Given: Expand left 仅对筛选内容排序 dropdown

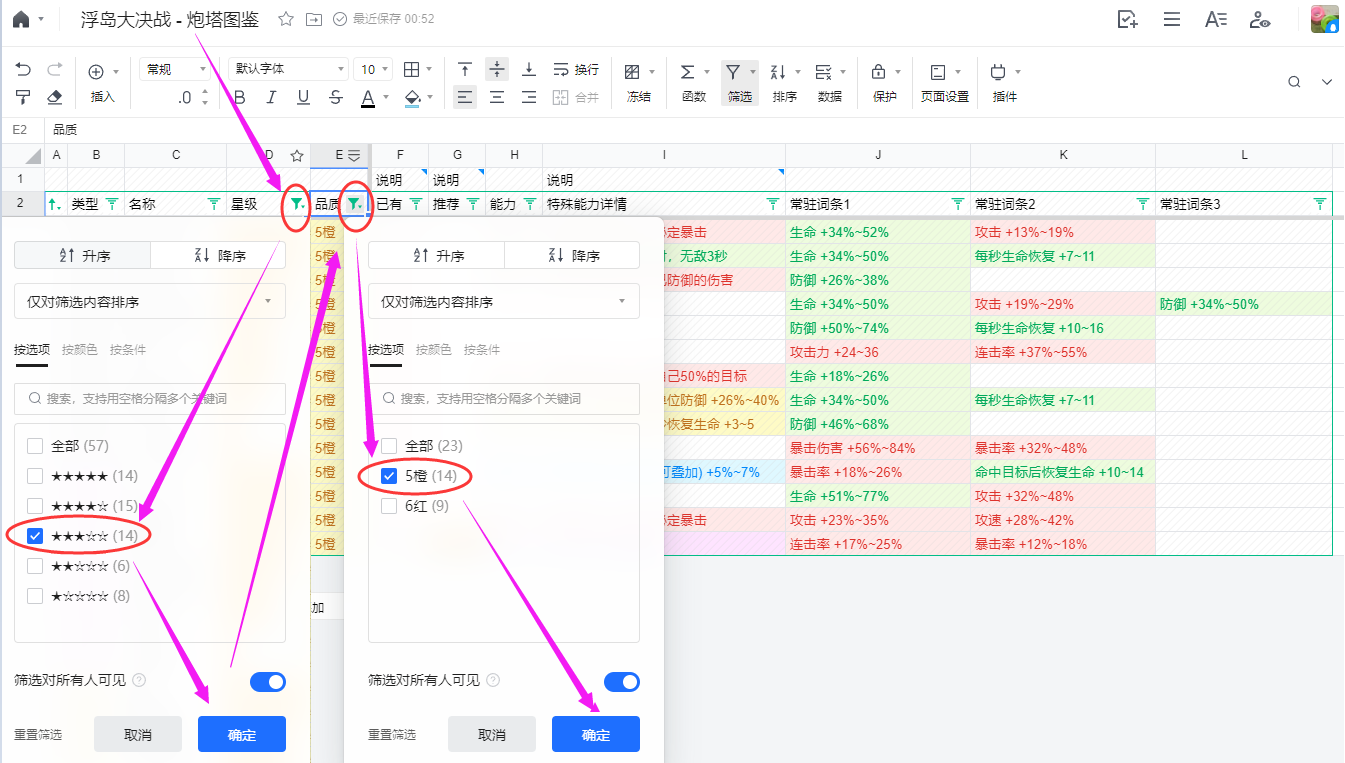Looking at the screenshot, I should pos(150,302).
